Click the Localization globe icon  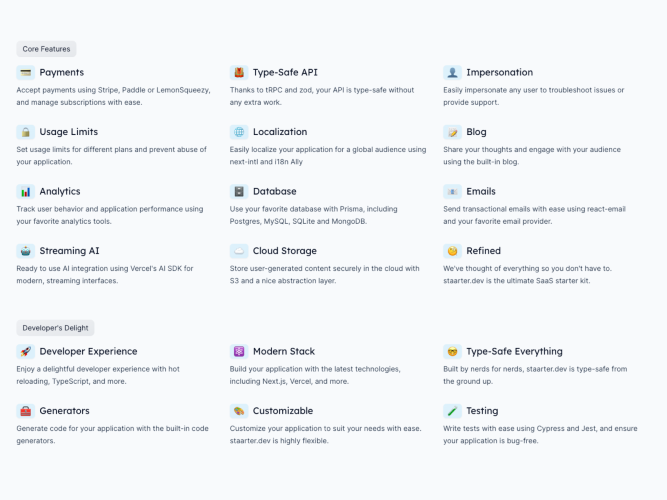[239, 132]
